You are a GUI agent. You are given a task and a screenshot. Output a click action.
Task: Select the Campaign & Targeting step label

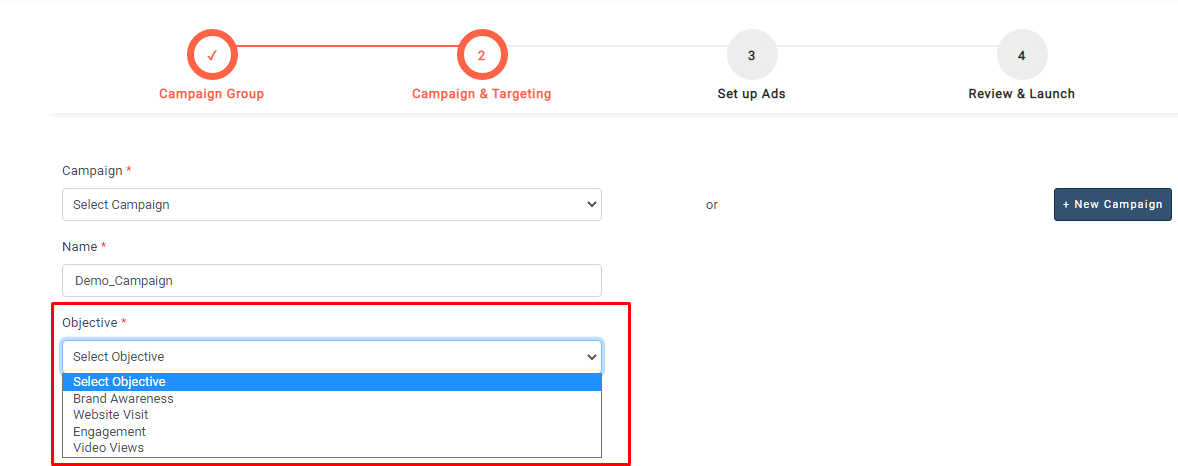482,94
